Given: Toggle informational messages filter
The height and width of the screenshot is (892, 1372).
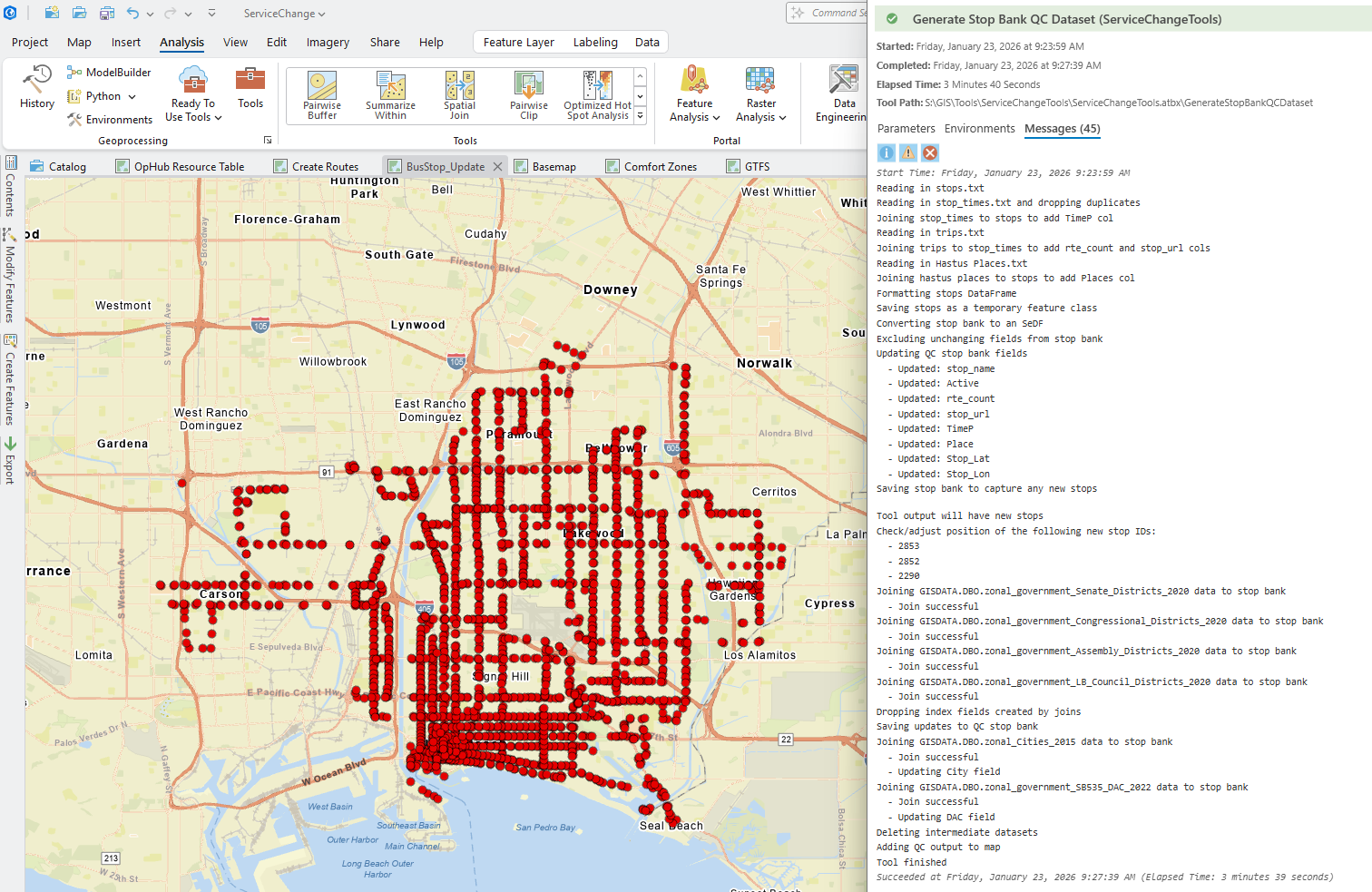Looking at the screenshot, I should click(887, 153).
